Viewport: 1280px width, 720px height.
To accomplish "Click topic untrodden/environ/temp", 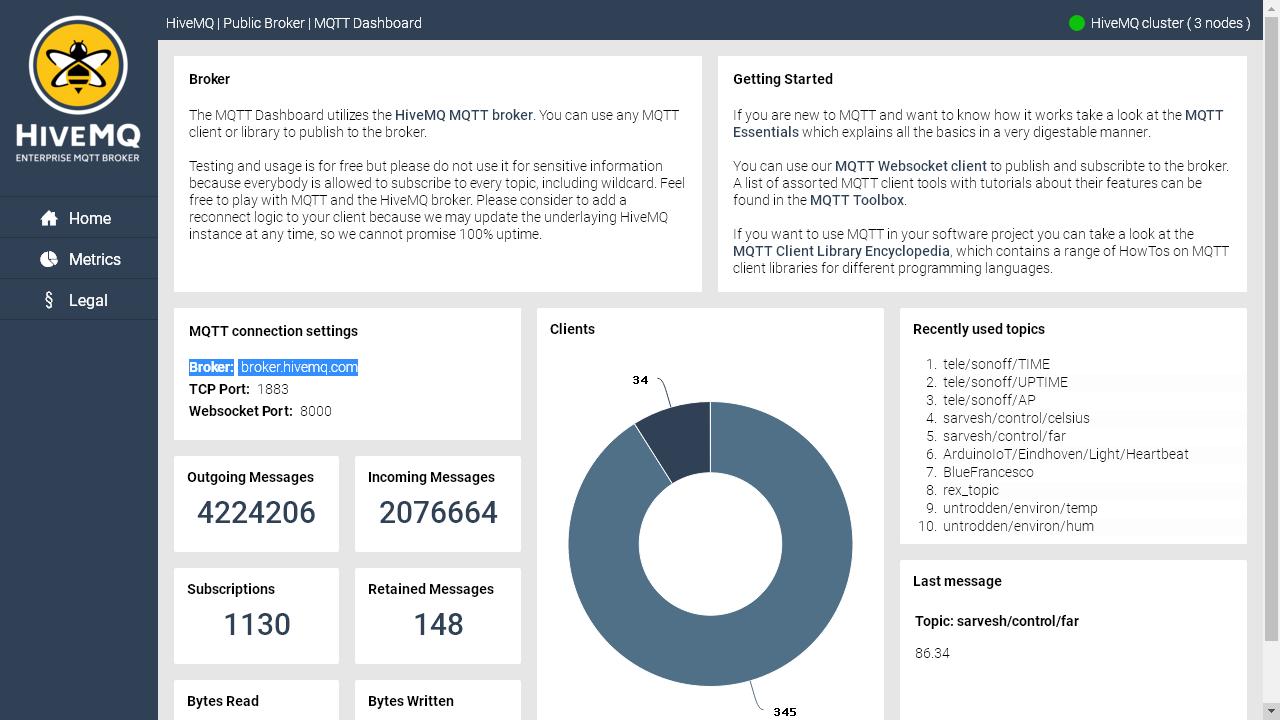I will pyautogui.click(x=1020, y=508).
